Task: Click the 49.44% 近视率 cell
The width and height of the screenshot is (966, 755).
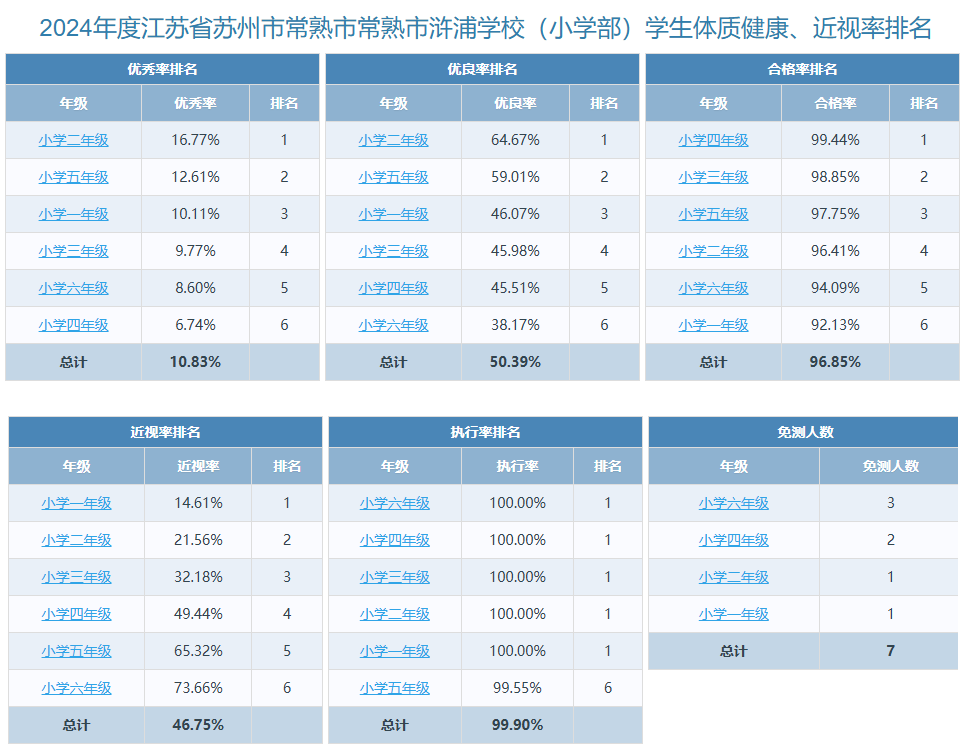Action: click(198, 614)
